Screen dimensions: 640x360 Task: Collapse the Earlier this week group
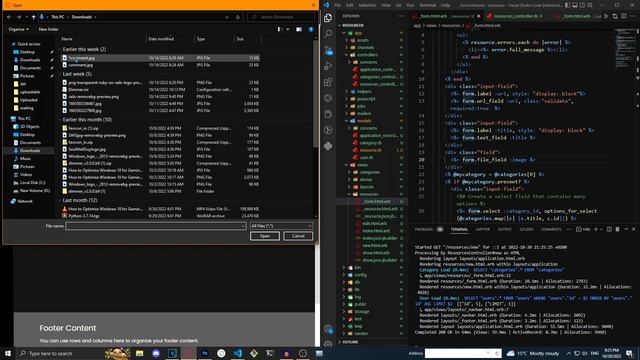click(60, 49)
